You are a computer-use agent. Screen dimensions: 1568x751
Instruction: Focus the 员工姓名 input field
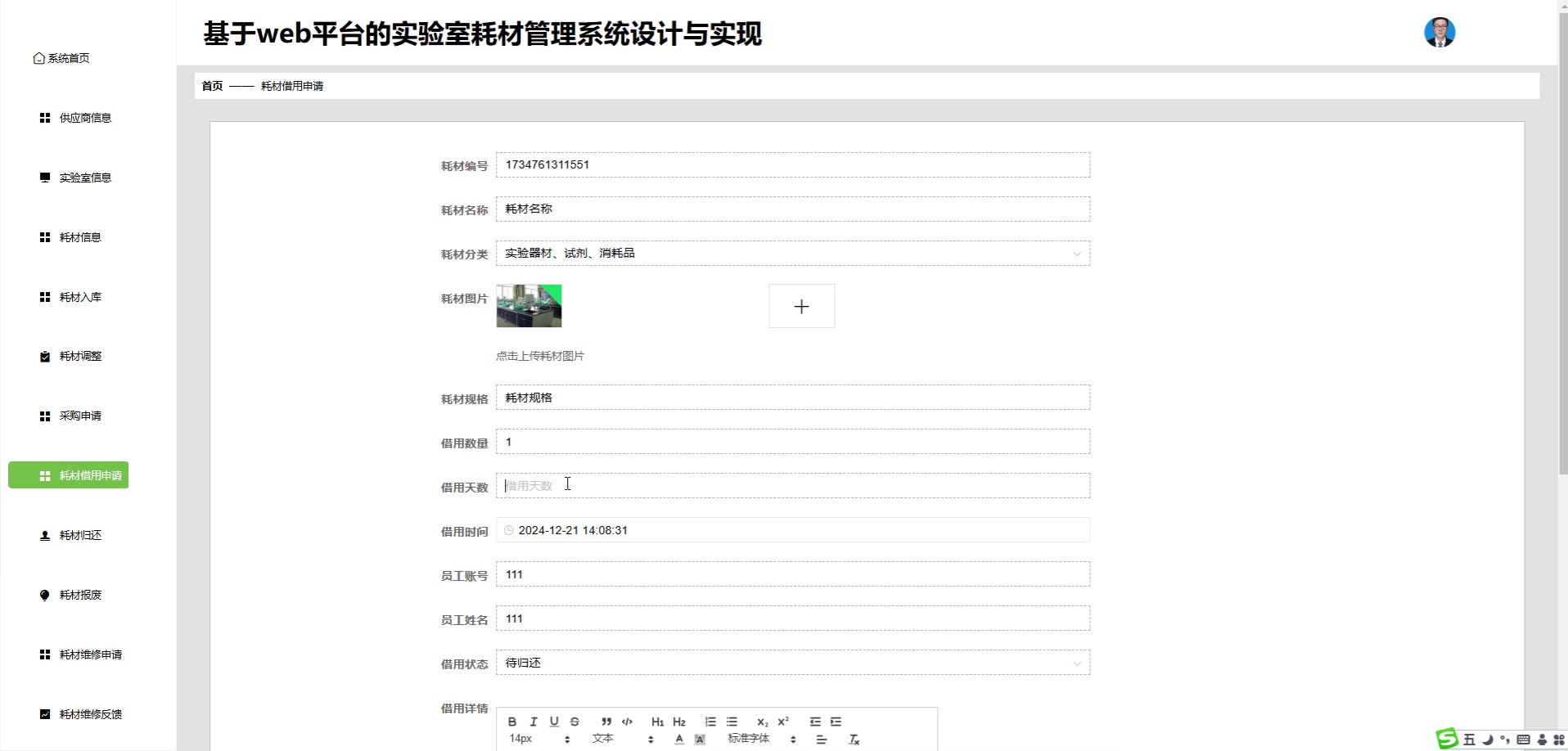coord(792,618)
